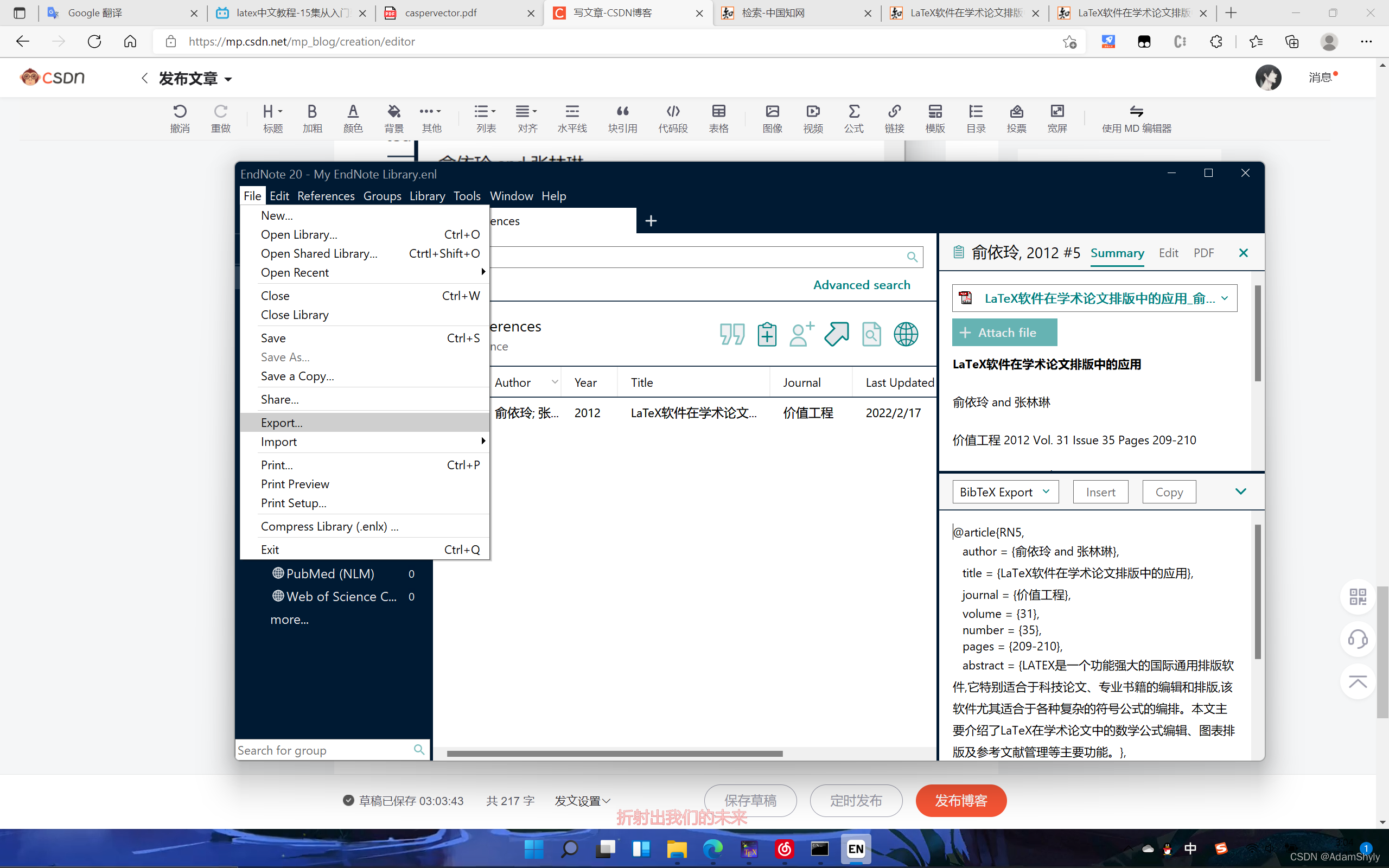Switch to the Edit tab in reference panel

(1168, 253)
